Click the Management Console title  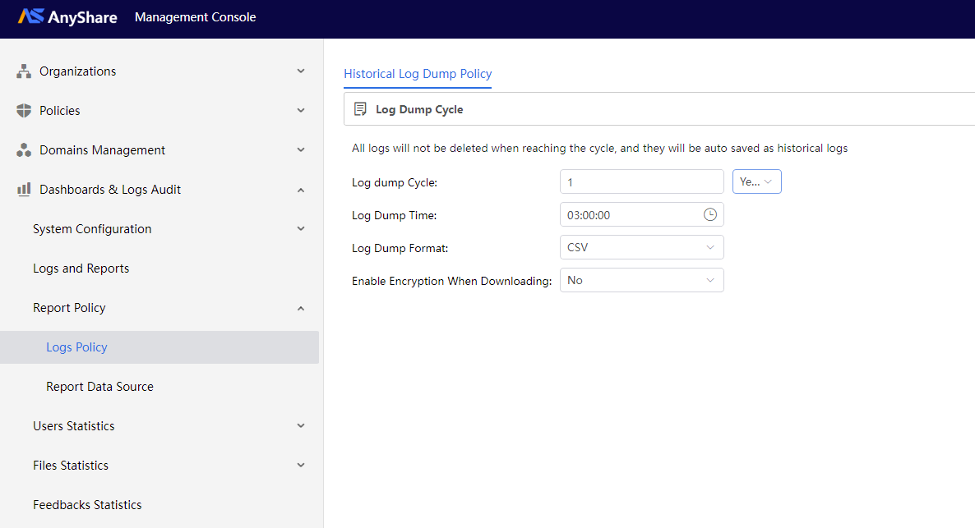point(195,17)
